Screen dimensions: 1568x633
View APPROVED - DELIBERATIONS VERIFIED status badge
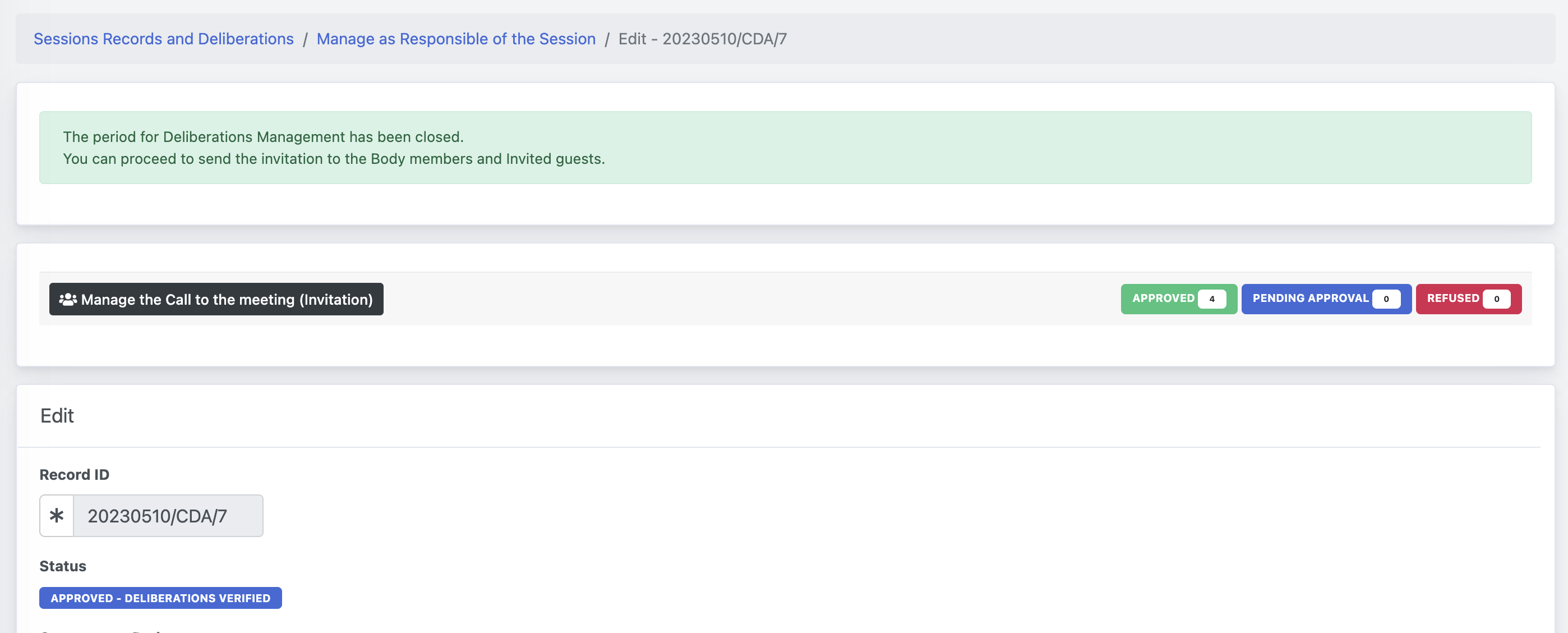point(160,597)
